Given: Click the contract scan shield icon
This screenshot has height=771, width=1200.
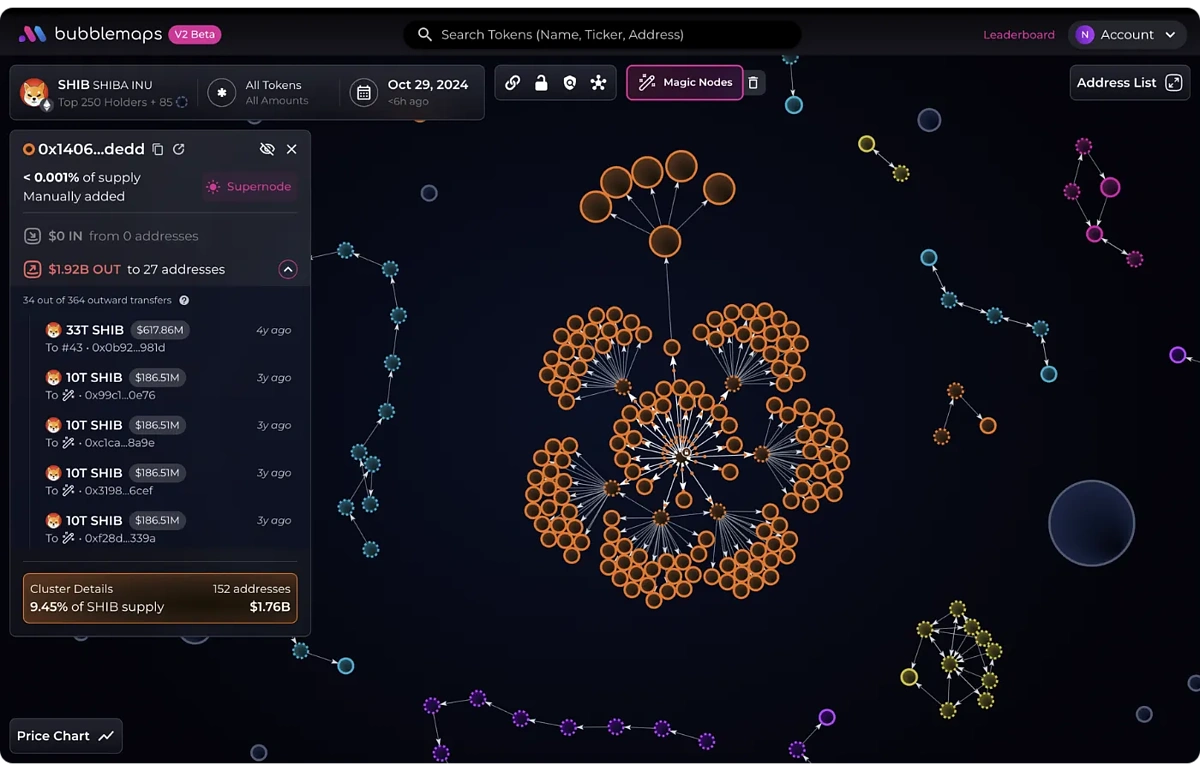Looking at the screenshot, I should (570, 83).
